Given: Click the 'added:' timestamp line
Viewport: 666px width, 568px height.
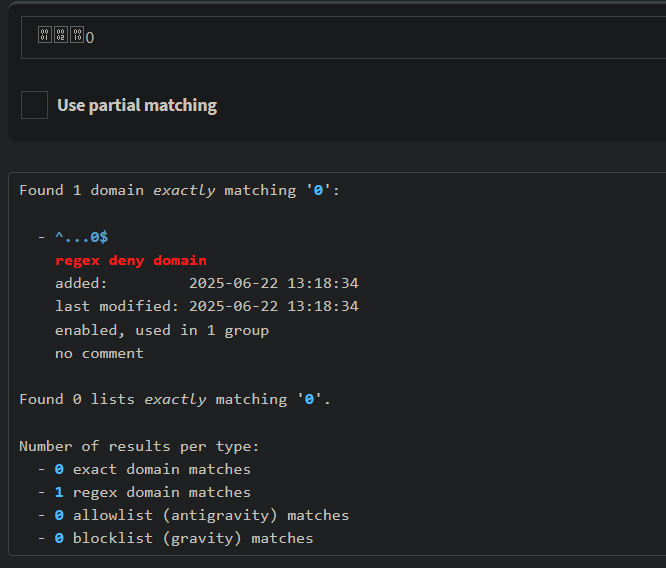Looking at the screenshot, I should coord(206,283).
